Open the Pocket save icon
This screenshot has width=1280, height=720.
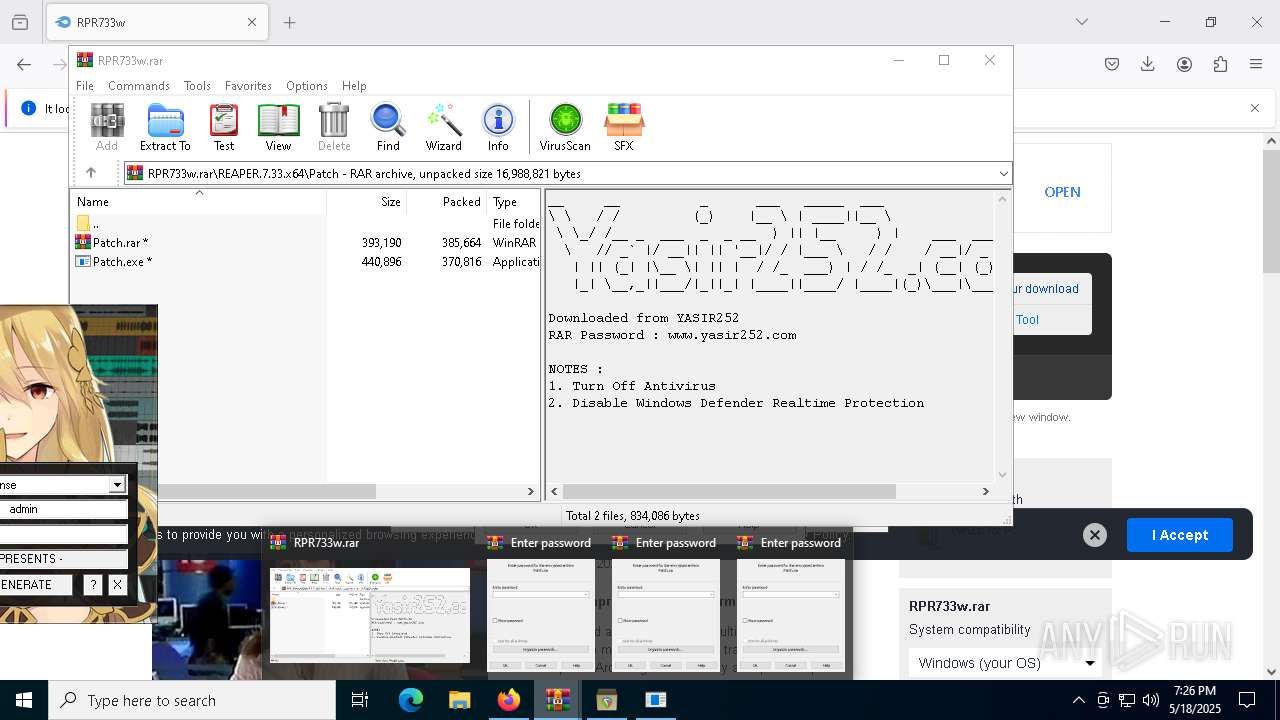pos(1112,64)
